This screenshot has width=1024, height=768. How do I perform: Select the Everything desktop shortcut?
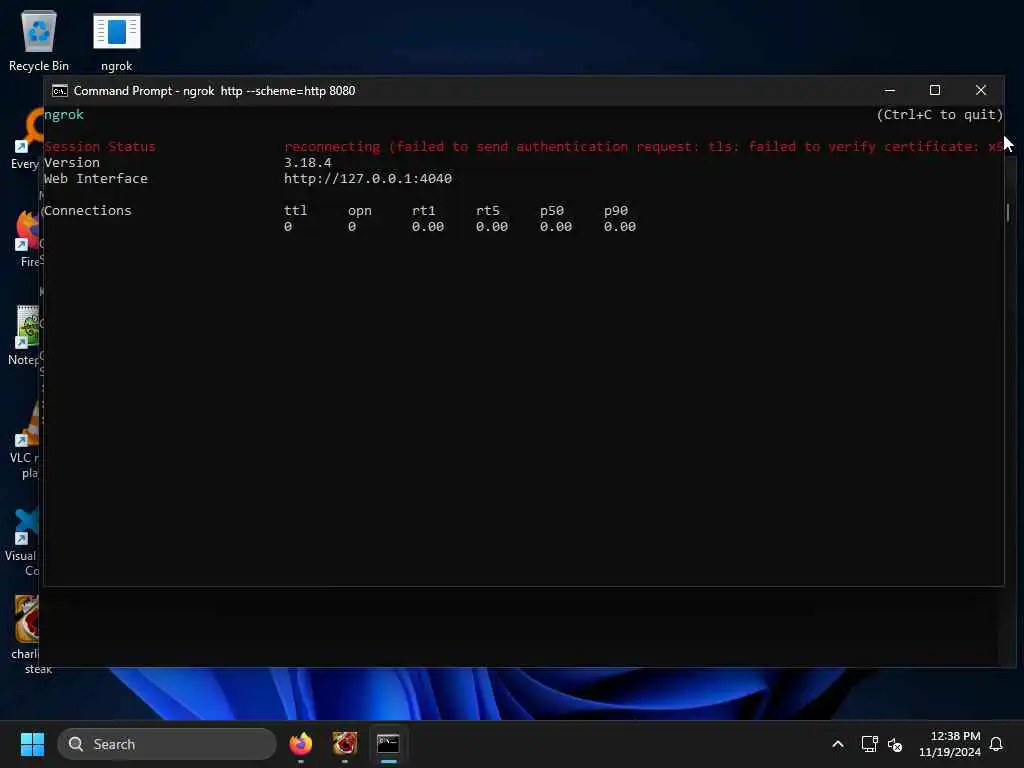(26, 138)
